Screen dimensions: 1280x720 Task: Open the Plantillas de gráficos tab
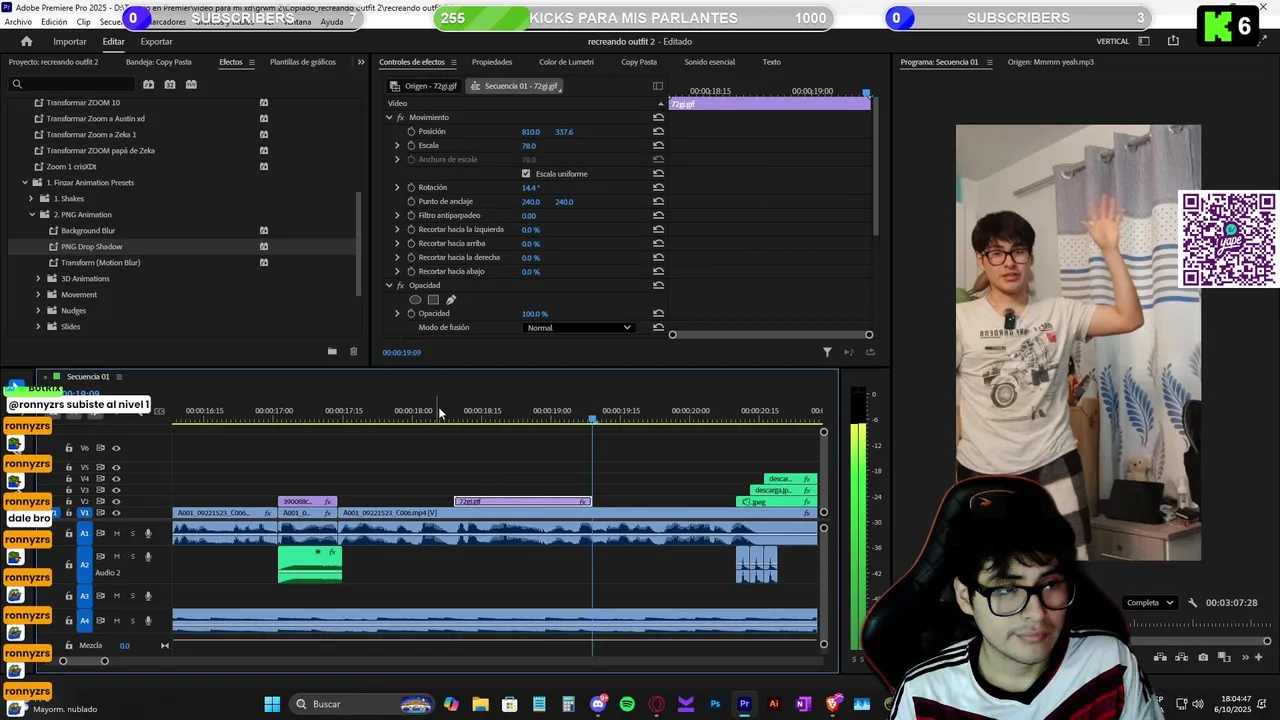302,62
